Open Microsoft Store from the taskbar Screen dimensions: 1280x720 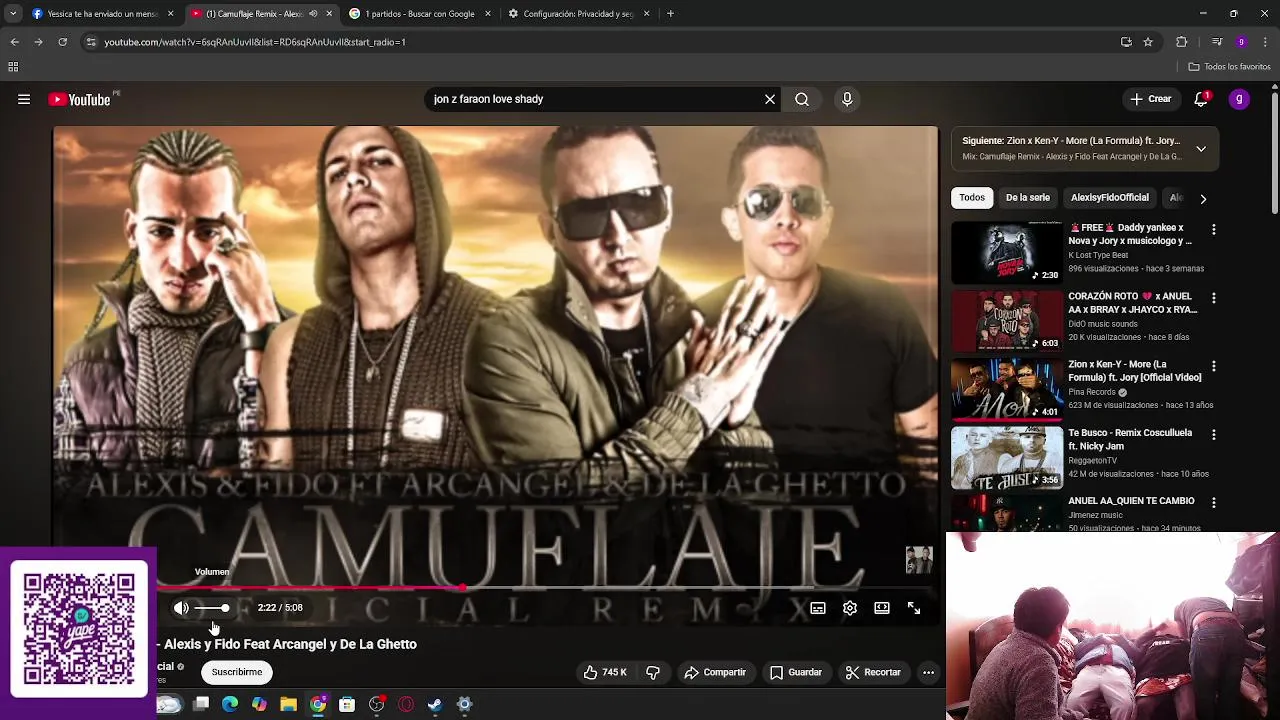[x=347, y=705]
